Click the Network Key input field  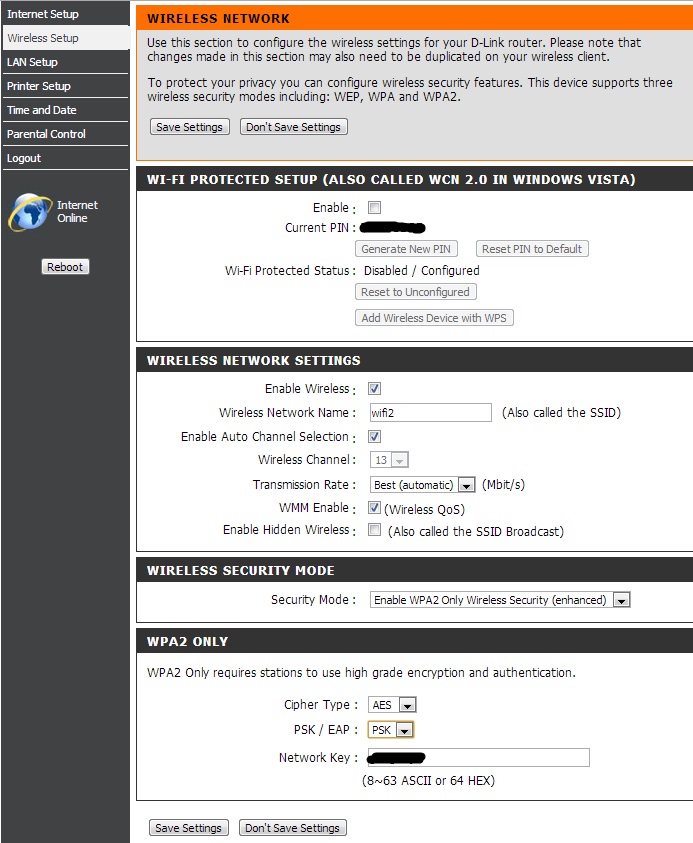pos(479,758)
